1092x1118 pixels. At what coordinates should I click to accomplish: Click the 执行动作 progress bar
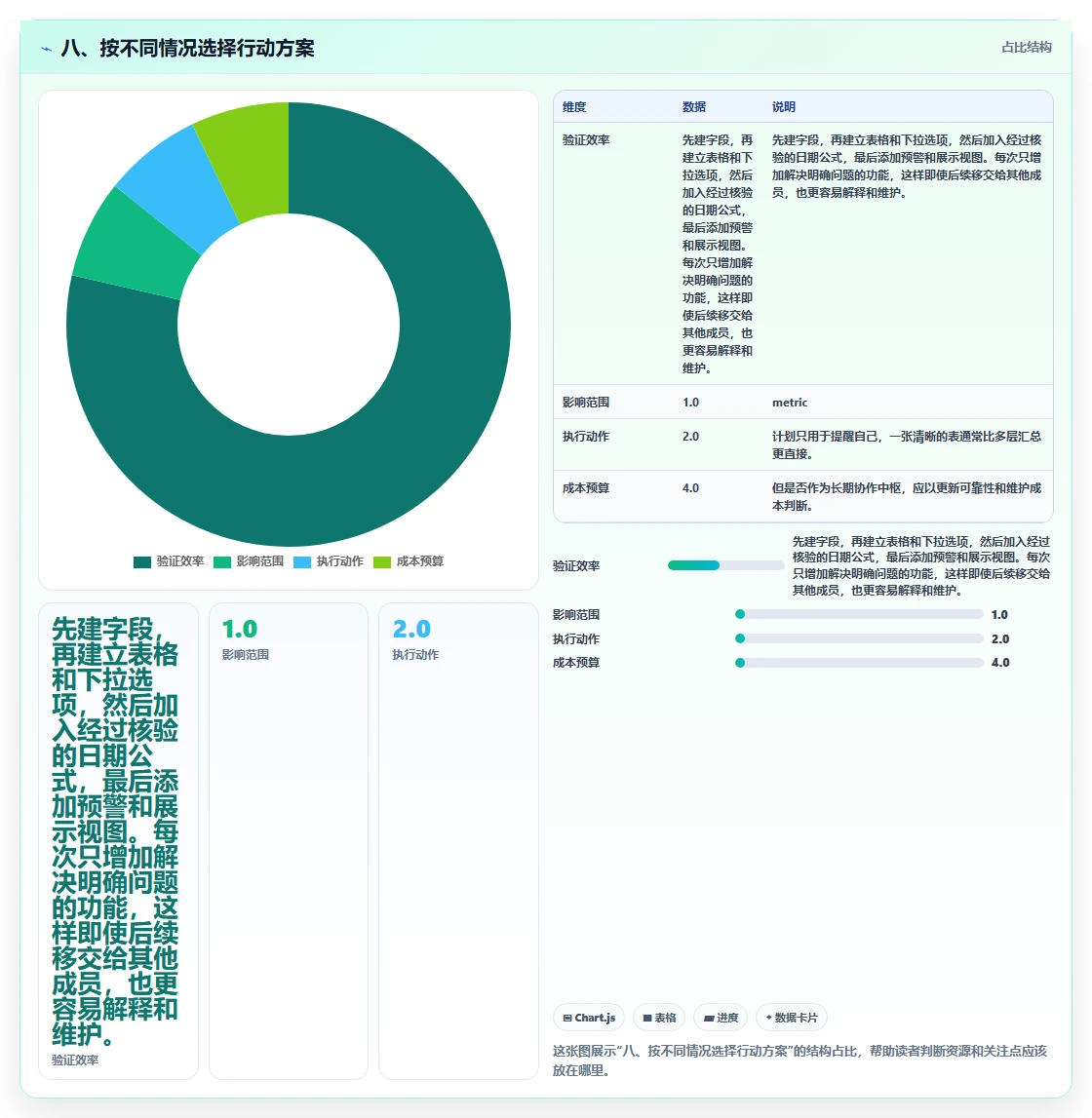(x=859, y=638)
